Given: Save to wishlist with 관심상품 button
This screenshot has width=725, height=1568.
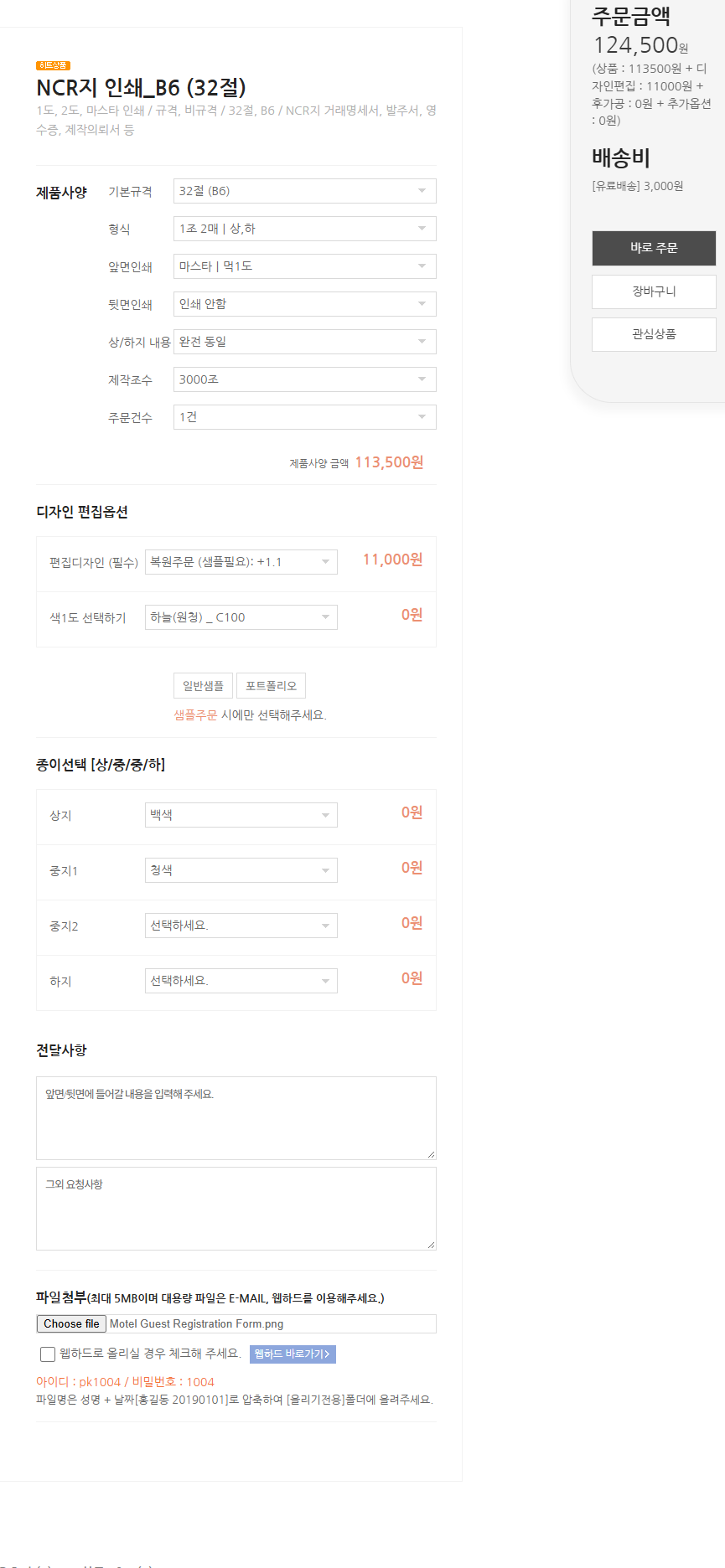Looking at the screenshot, I should pos(654,334).
